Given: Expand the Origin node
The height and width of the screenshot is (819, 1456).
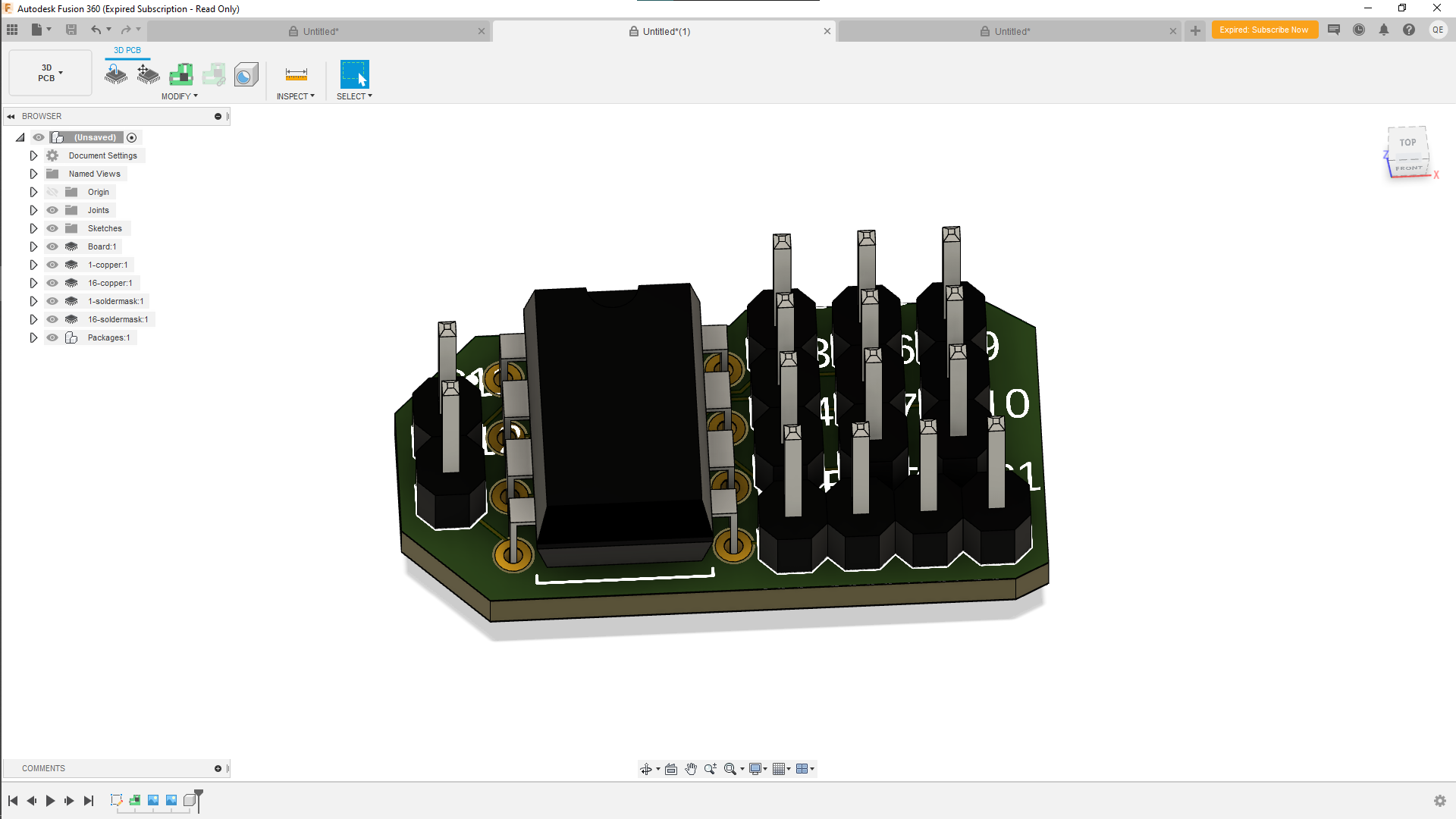Looking at the screenshot, I should pos(33,192).
